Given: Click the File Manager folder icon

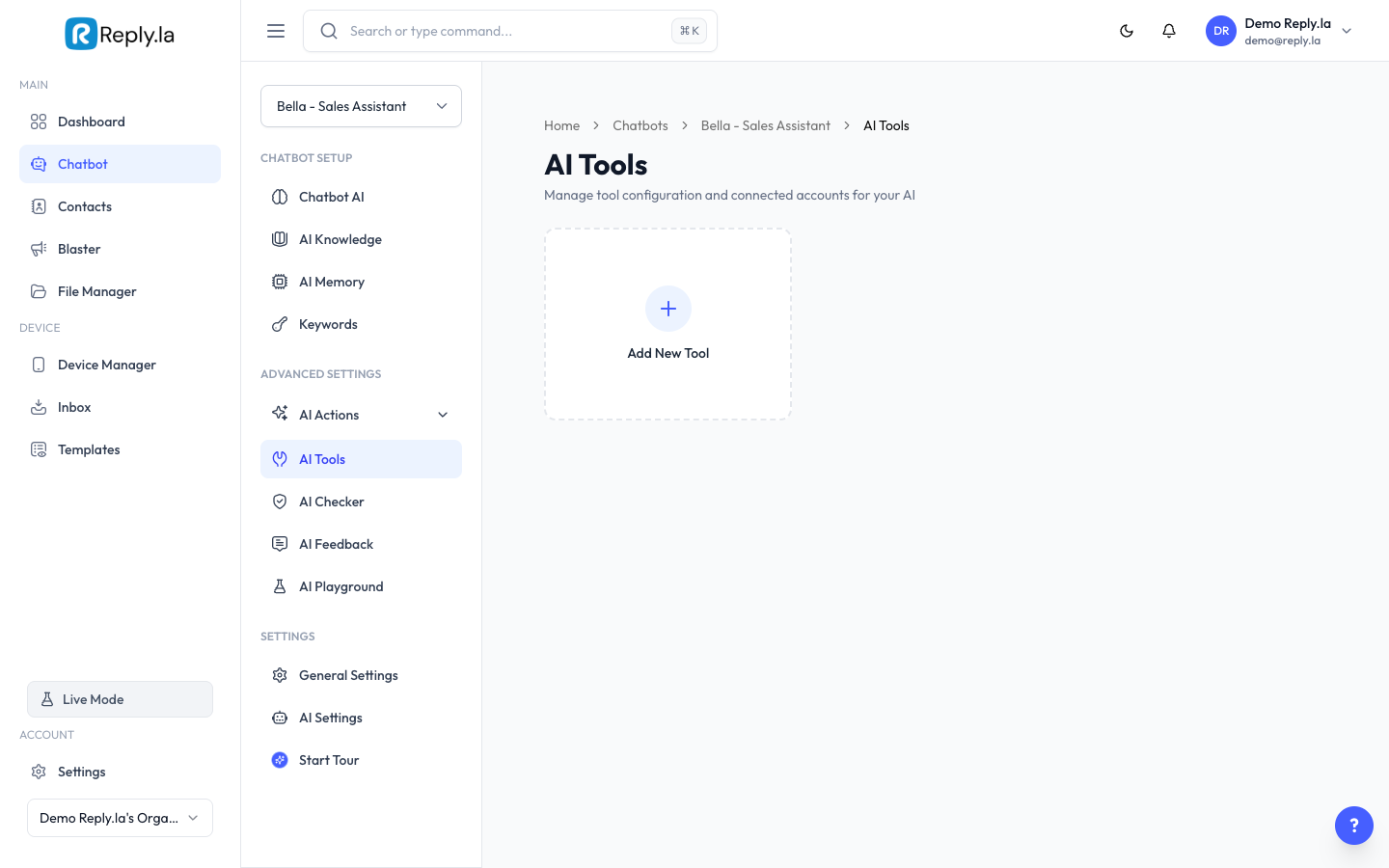Looking at the screenshot, I should tap(39, 291).
